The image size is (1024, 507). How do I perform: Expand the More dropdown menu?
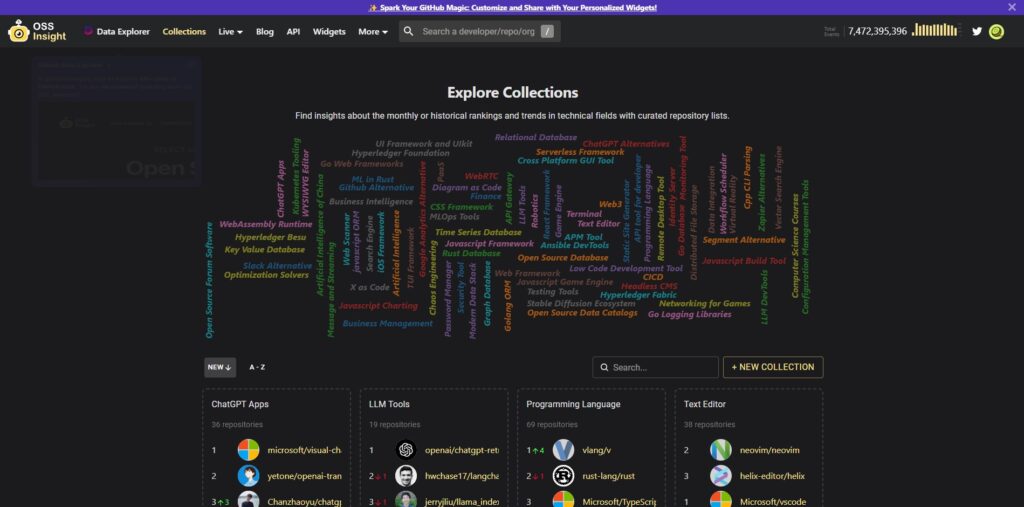pos(373,31)
